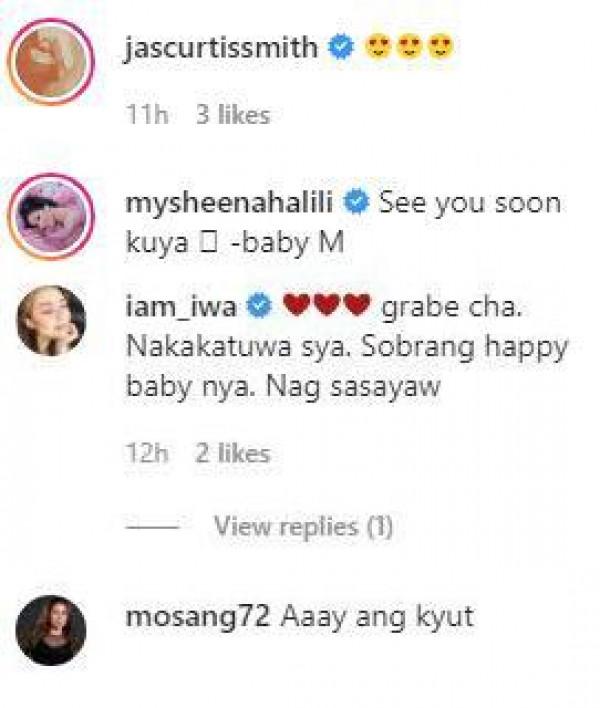Click the 12h timestamp

147,454
